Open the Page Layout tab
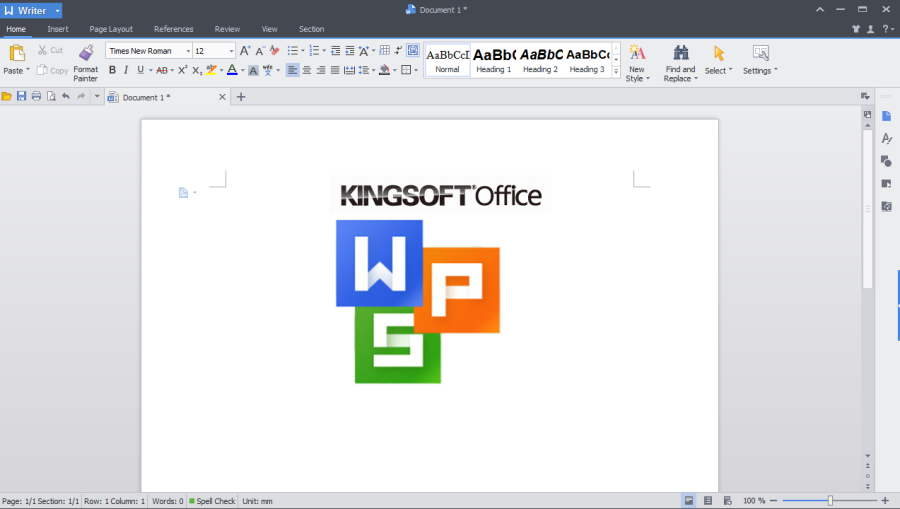Image resolution: width=900 pixels, height=509 pixels. click(x=111, y=29)
